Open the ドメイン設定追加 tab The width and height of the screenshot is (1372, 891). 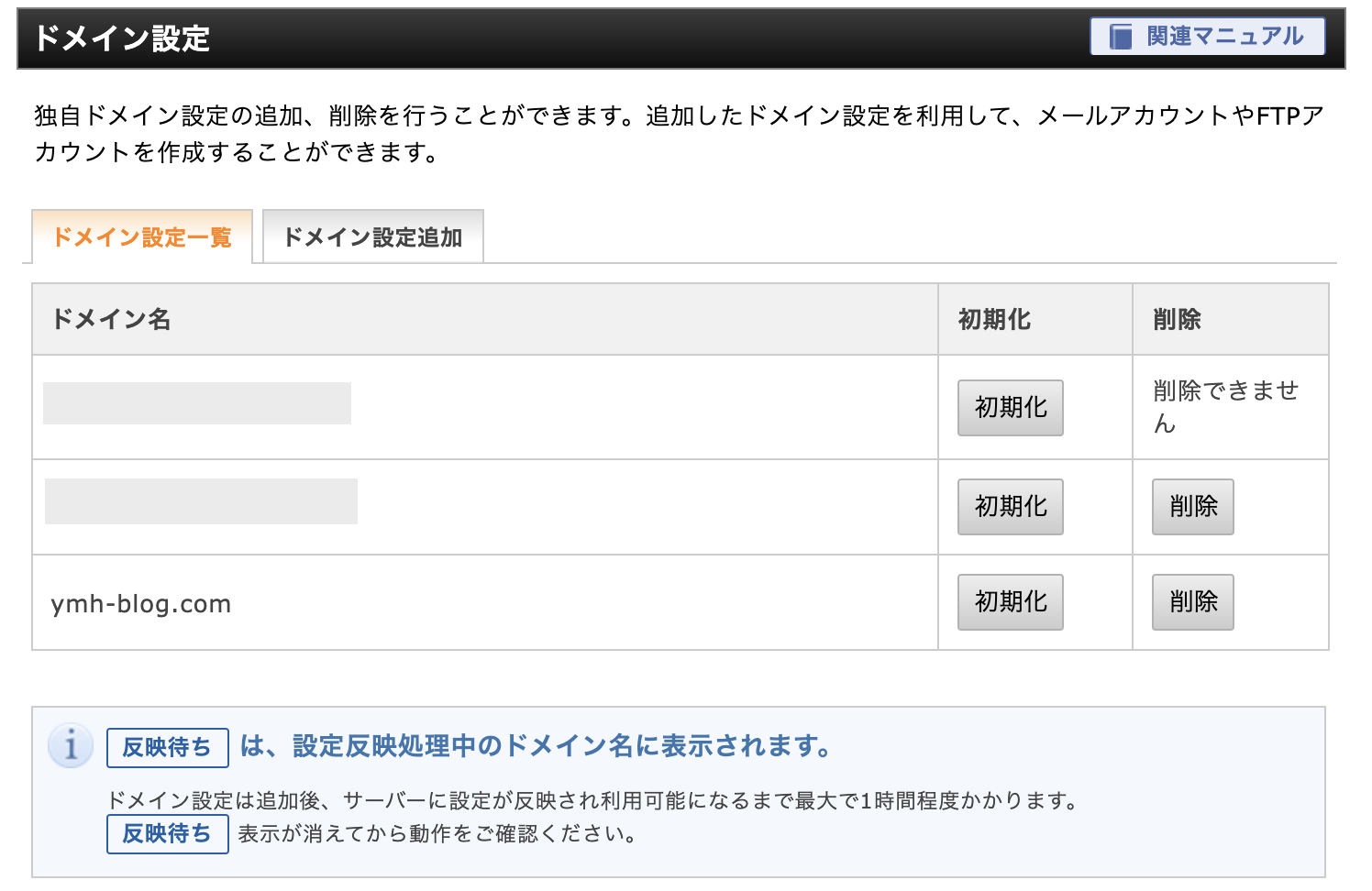(372, 237)
